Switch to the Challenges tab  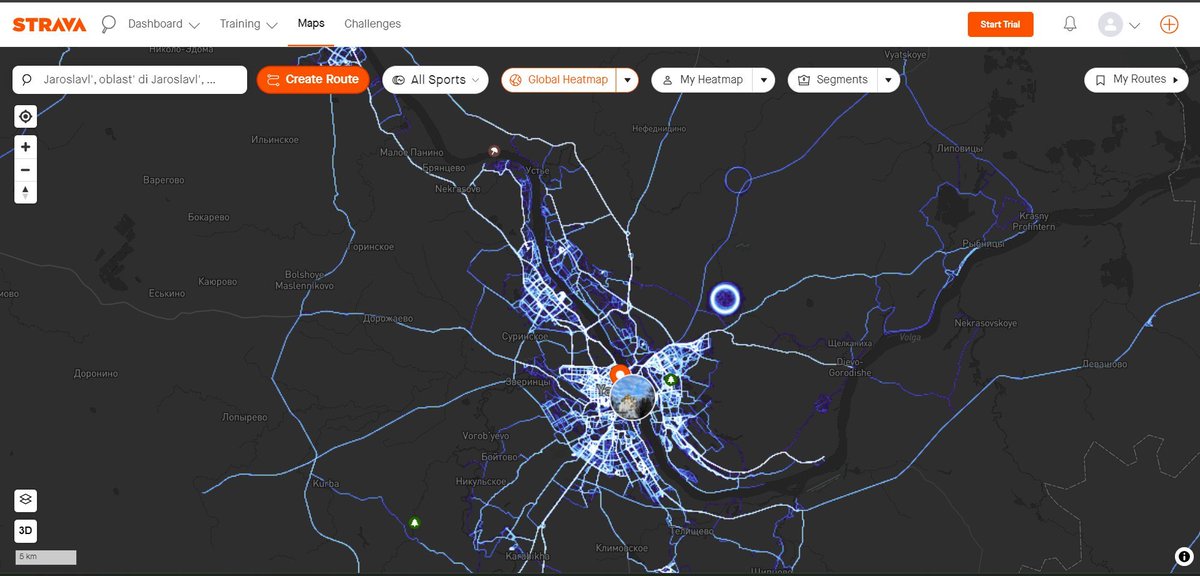point(372,23)
